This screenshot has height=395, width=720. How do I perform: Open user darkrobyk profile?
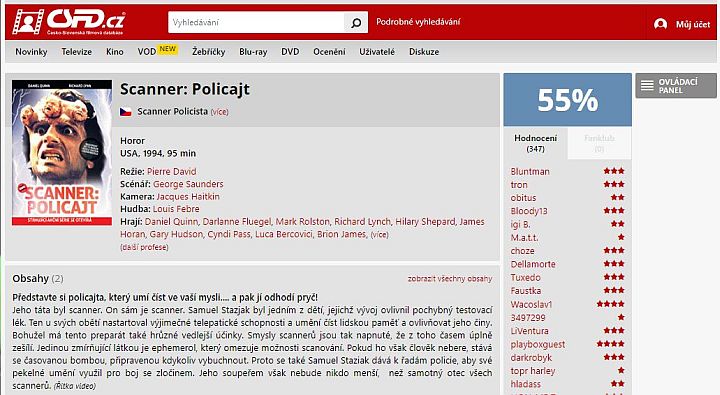(x=531, y=357)
